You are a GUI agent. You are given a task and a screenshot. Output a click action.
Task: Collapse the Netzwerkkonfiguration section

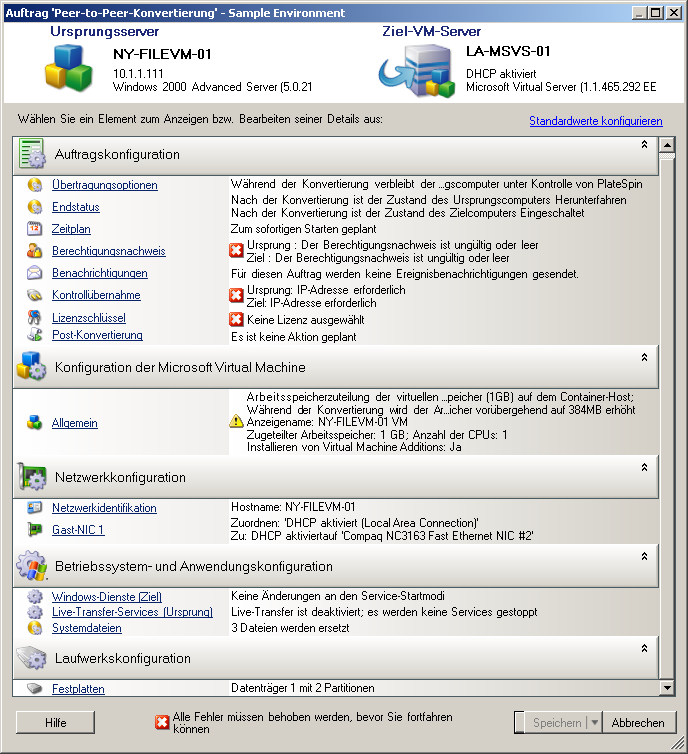(x=644, y=467)
